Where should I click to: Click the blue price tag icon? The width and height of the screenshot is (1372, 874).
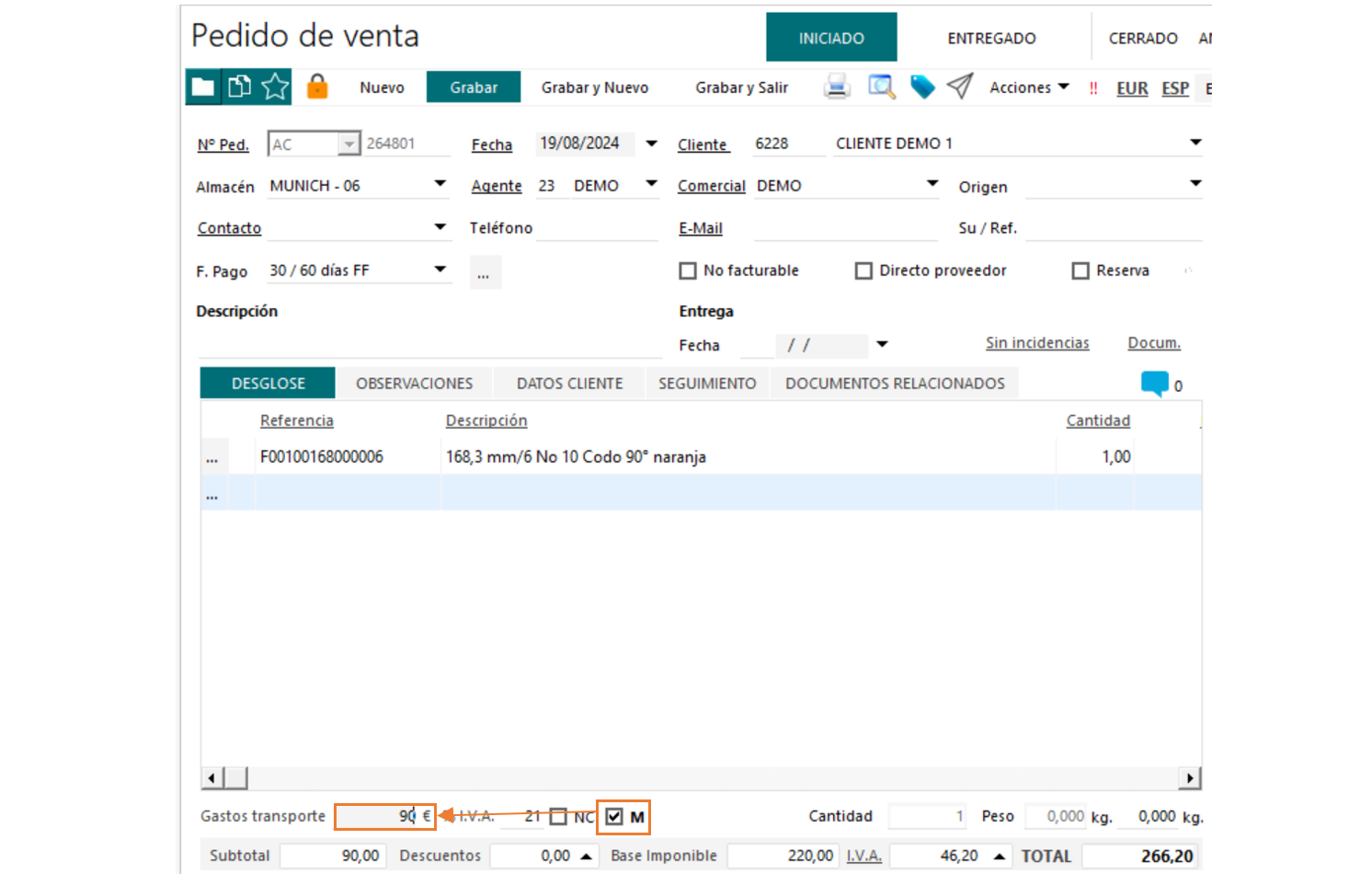(x=922, y=87)
